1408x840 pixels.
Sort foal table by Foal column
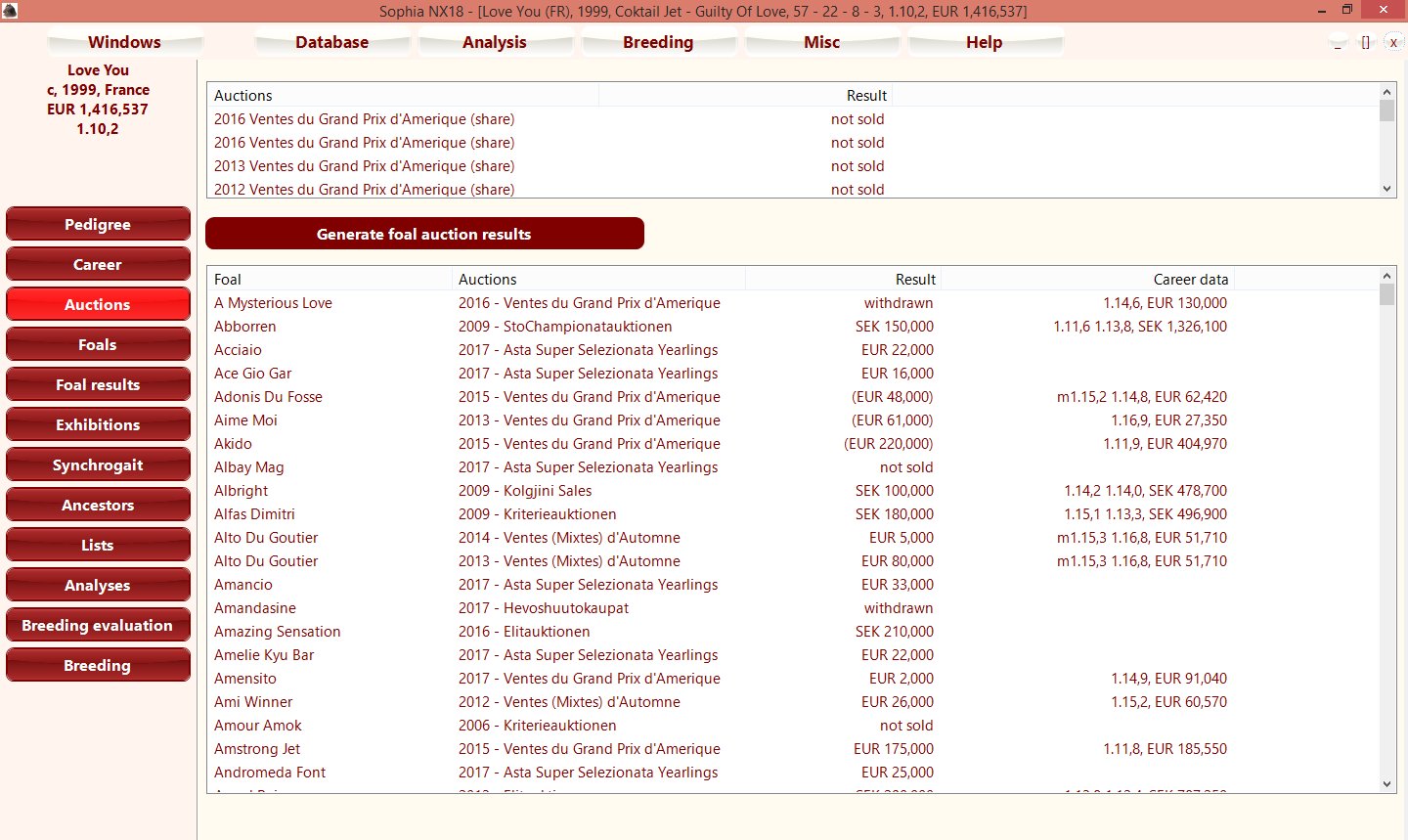tap(330, 279)
